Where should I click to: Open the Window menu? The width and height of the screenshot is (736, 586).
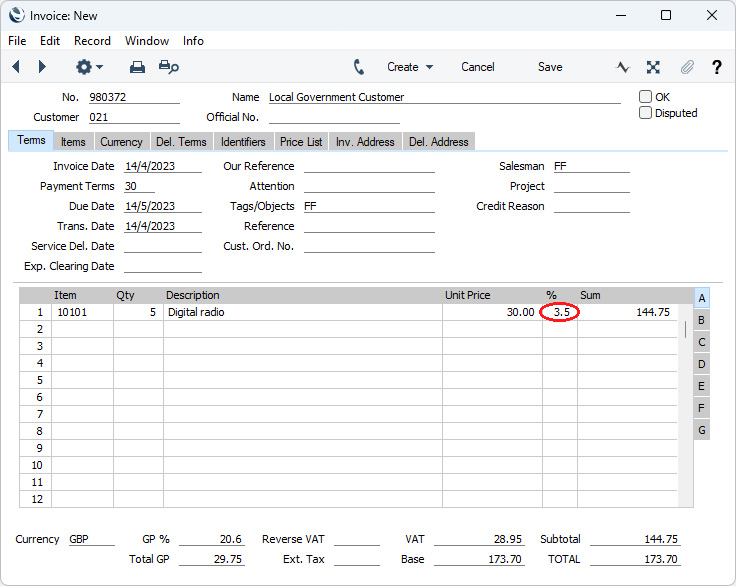click(x=147, y=41)
